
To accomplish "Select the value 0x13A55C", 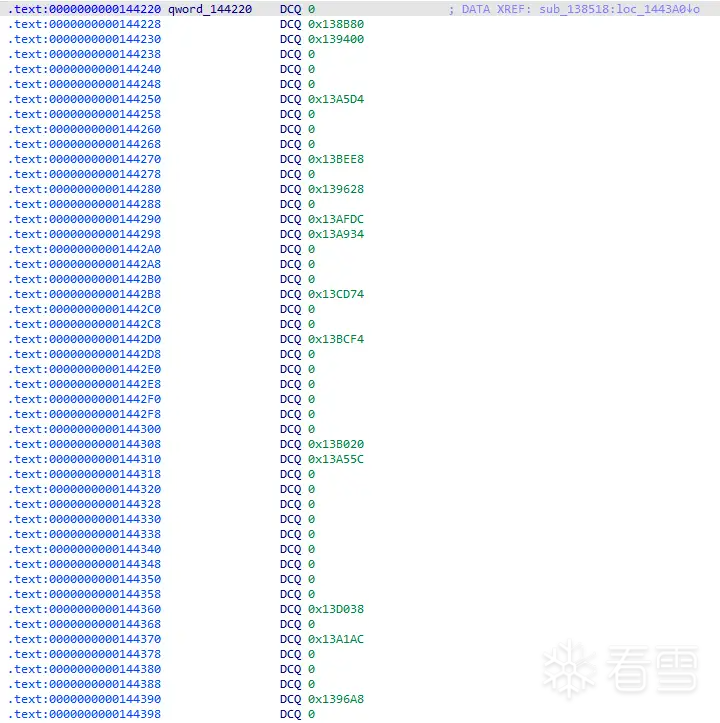I will [x=336, y=459].
